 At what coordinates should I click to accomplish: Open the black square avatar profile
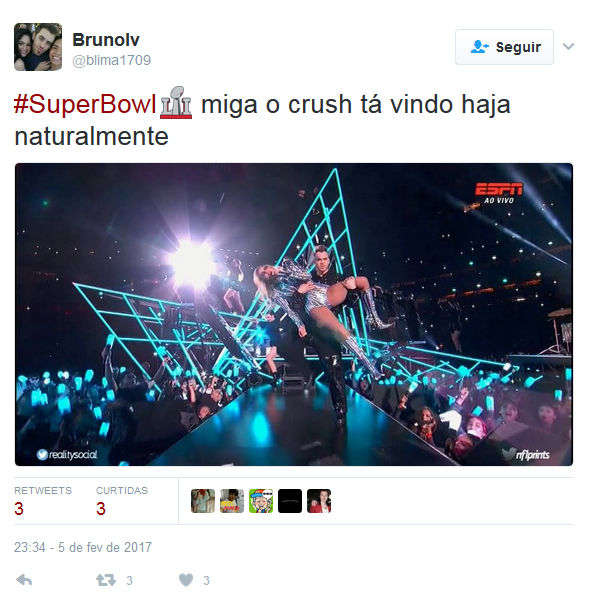(x=290, y=501)
